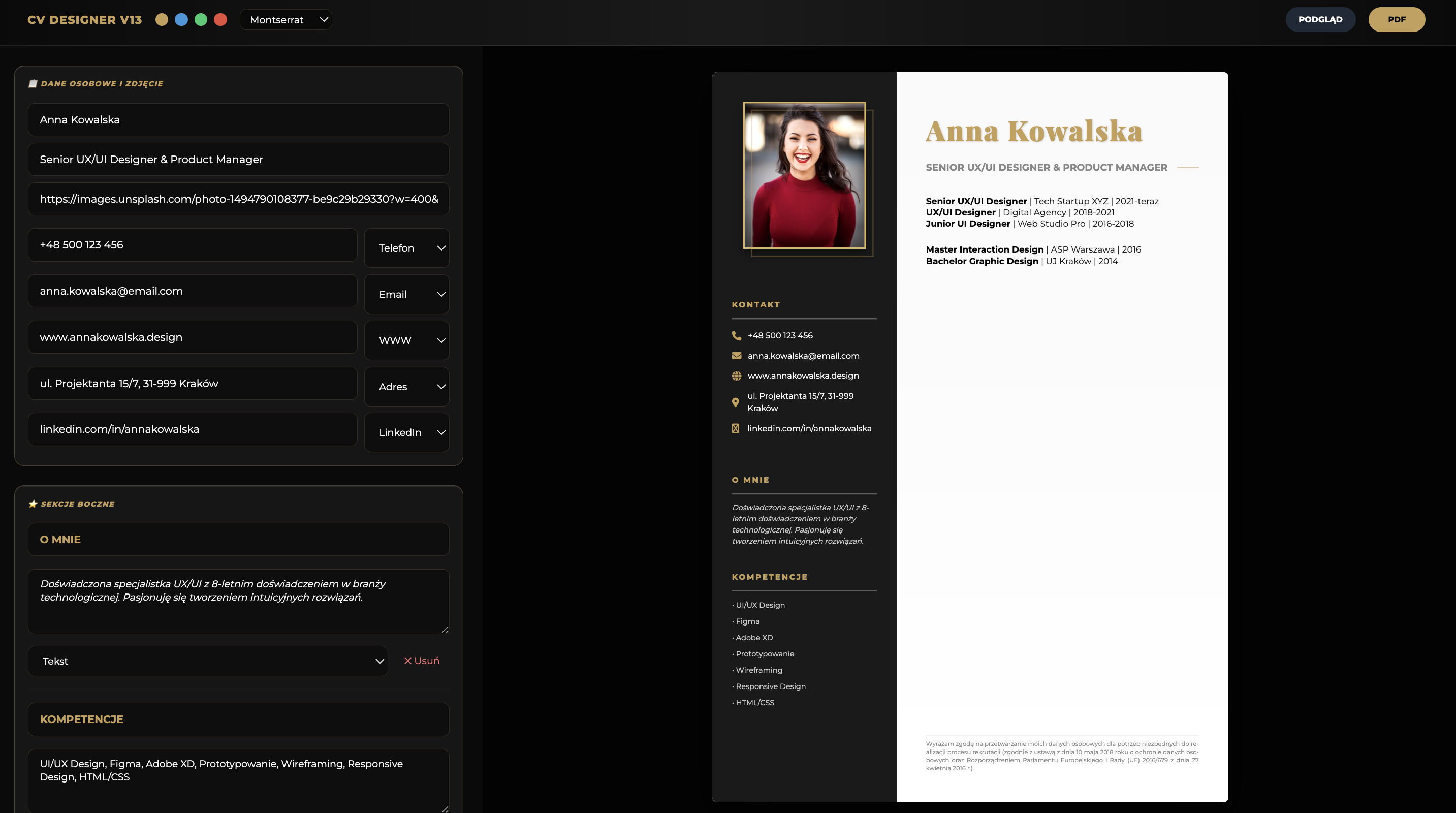Screen dimensions: 1456x813
Task: Choose the green color theme swatch
Action: coord(201,20)
